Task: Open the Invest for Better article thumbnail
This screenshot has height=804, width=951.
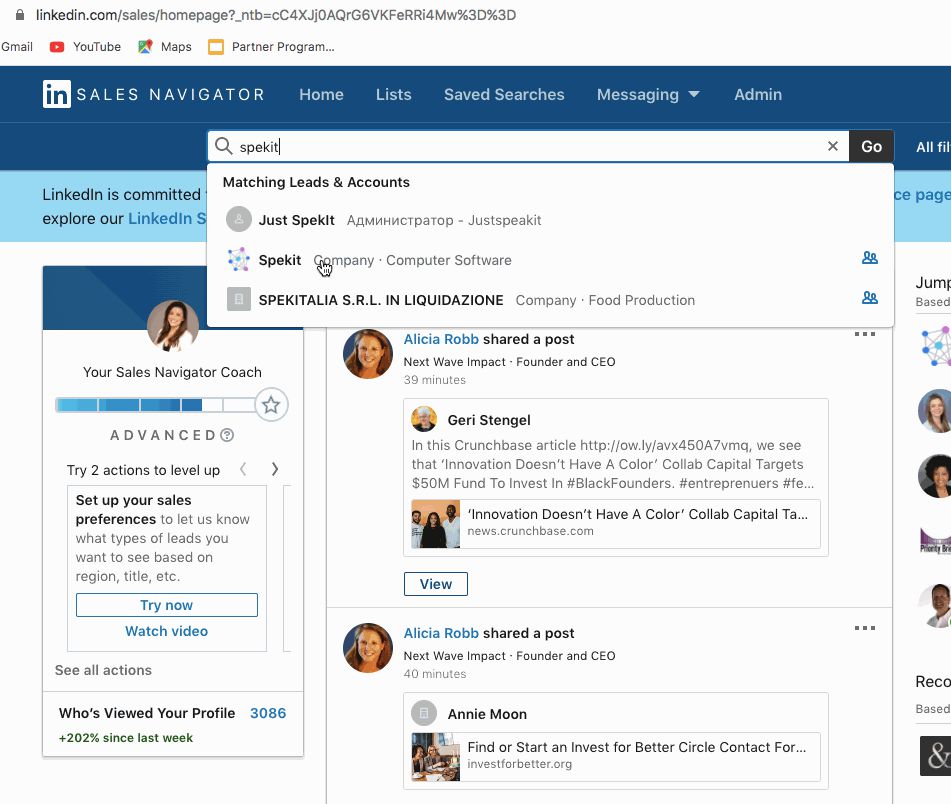Action: click(435, 757)
